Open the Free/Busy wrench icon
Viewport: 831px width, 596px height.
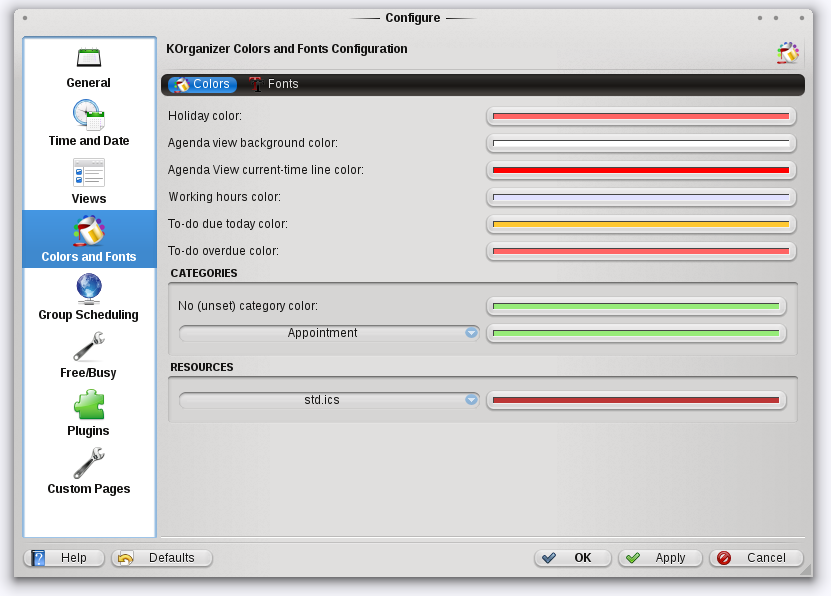89,346
